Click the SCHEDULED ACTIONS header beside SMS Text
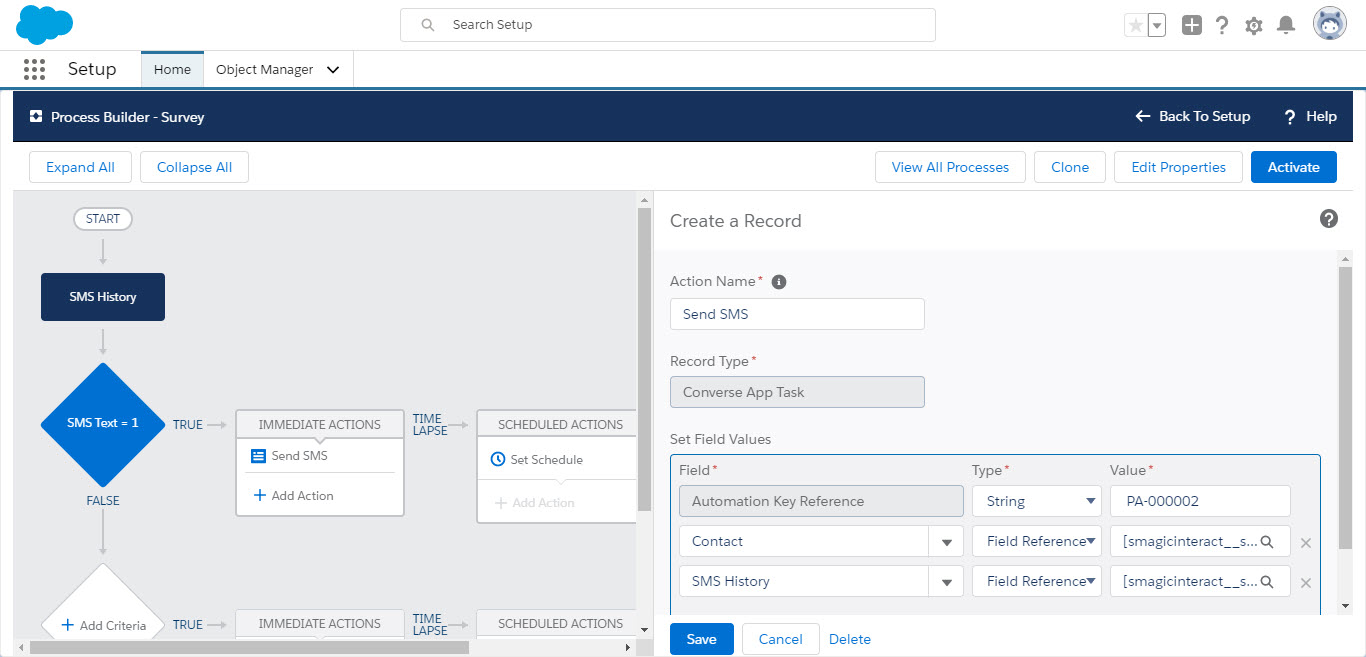 pos(560,425)
